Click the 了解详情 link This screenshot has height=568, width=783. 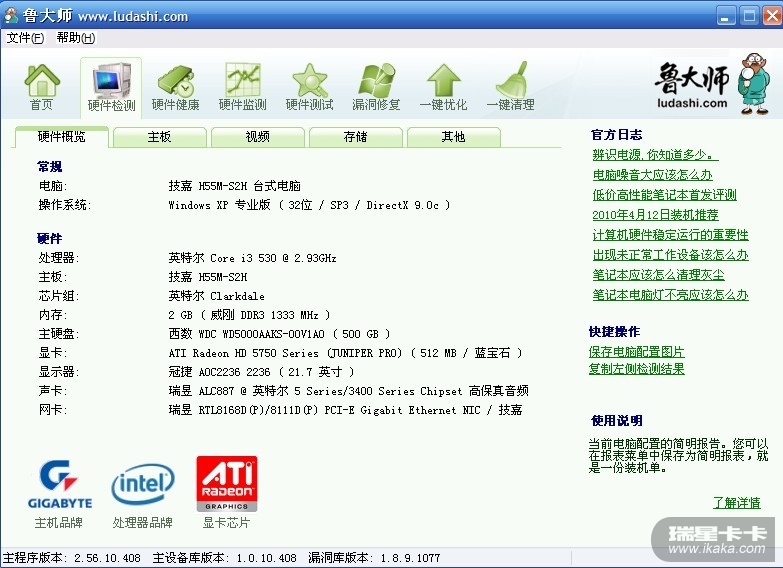coord(737,503)
